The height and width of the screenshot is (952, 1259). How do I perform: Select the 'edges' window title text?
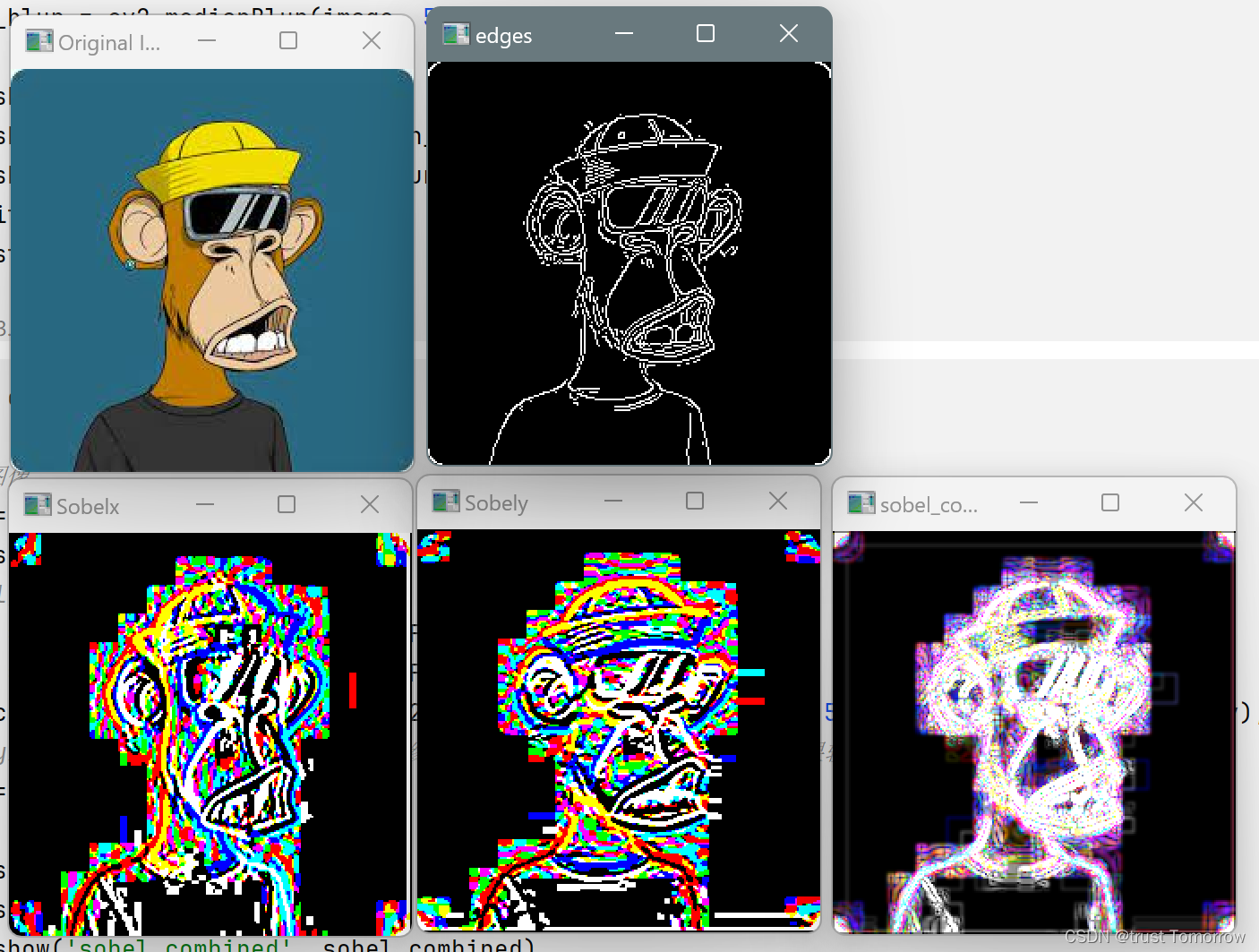point(503,37)
